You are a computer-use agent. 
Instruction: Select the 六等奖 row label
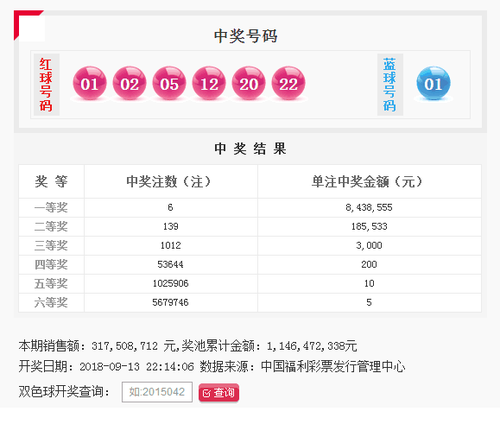(51, 303)
